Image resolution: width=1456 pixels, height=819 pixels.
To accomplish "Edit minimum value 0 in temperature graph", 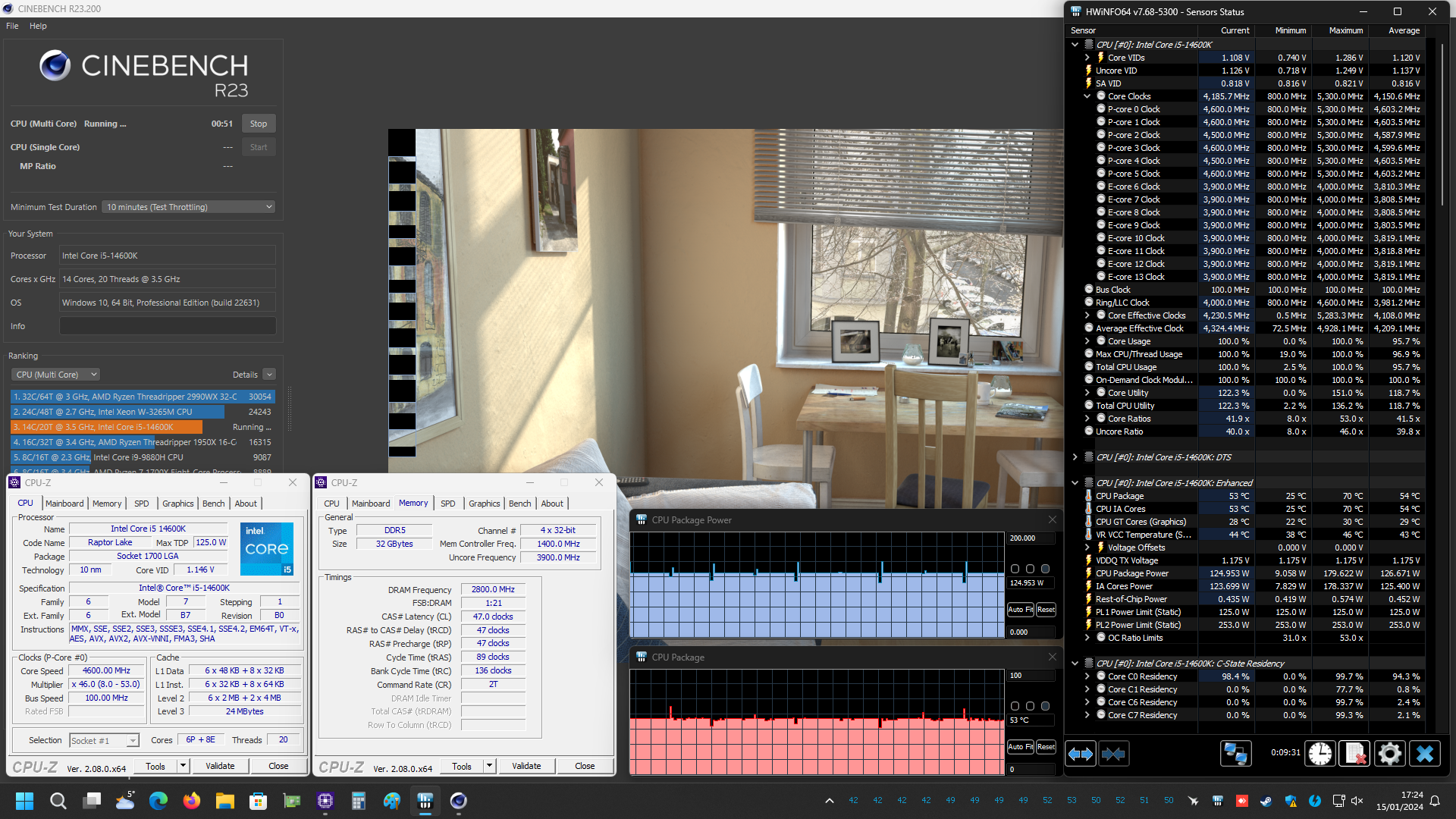I will (x=1031, y=770).
